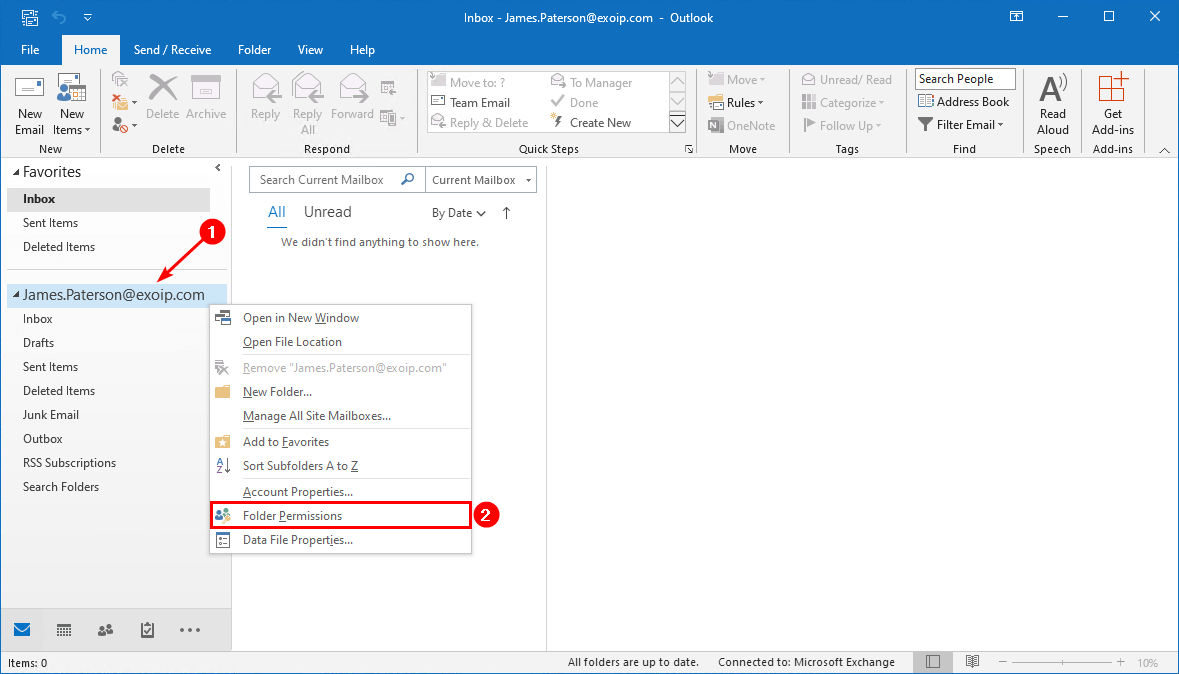Toggle Unread/Read message status
Image resolution: width=1179 pixels, height=674 pixels.
pyautogui.click(x=847, y=78)
